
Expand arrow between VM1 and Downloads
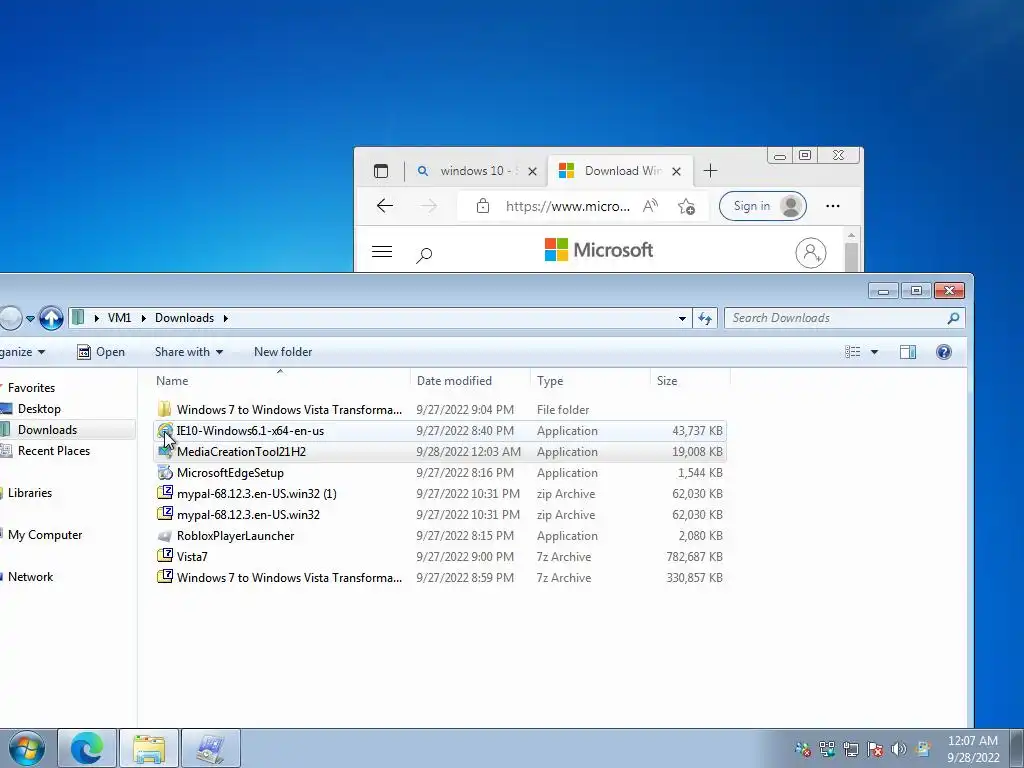[143, 318]
